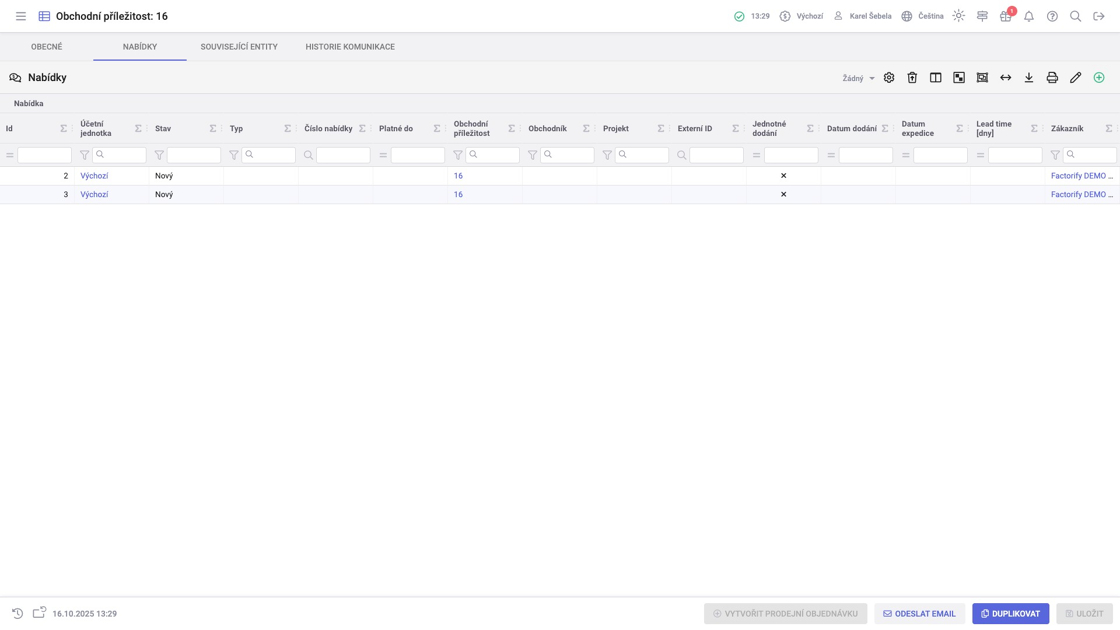Switch to SOUVISEJÍCÍ ENTITY tab
The width and height of the screenshot is (1120, 630).
coord(239,46)
